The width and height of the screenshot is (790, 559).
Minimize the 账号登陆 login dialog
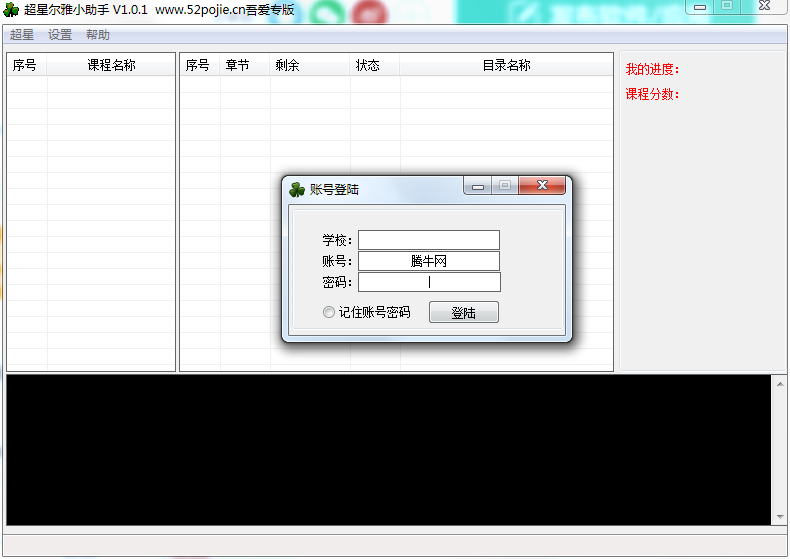coord(478,185)
